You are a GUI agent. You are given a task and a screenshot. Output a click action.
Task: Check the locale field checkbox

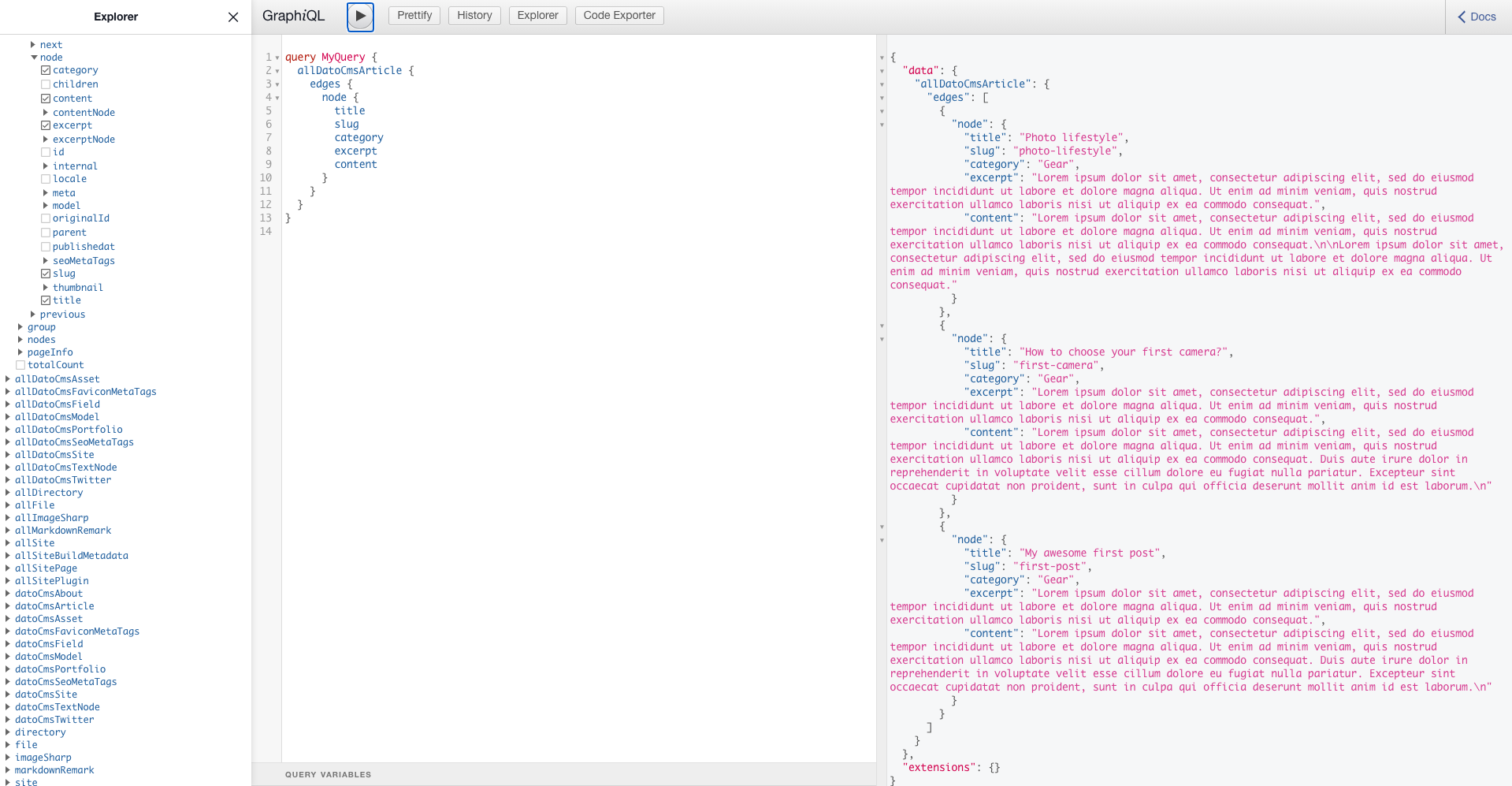click(46, 179)
